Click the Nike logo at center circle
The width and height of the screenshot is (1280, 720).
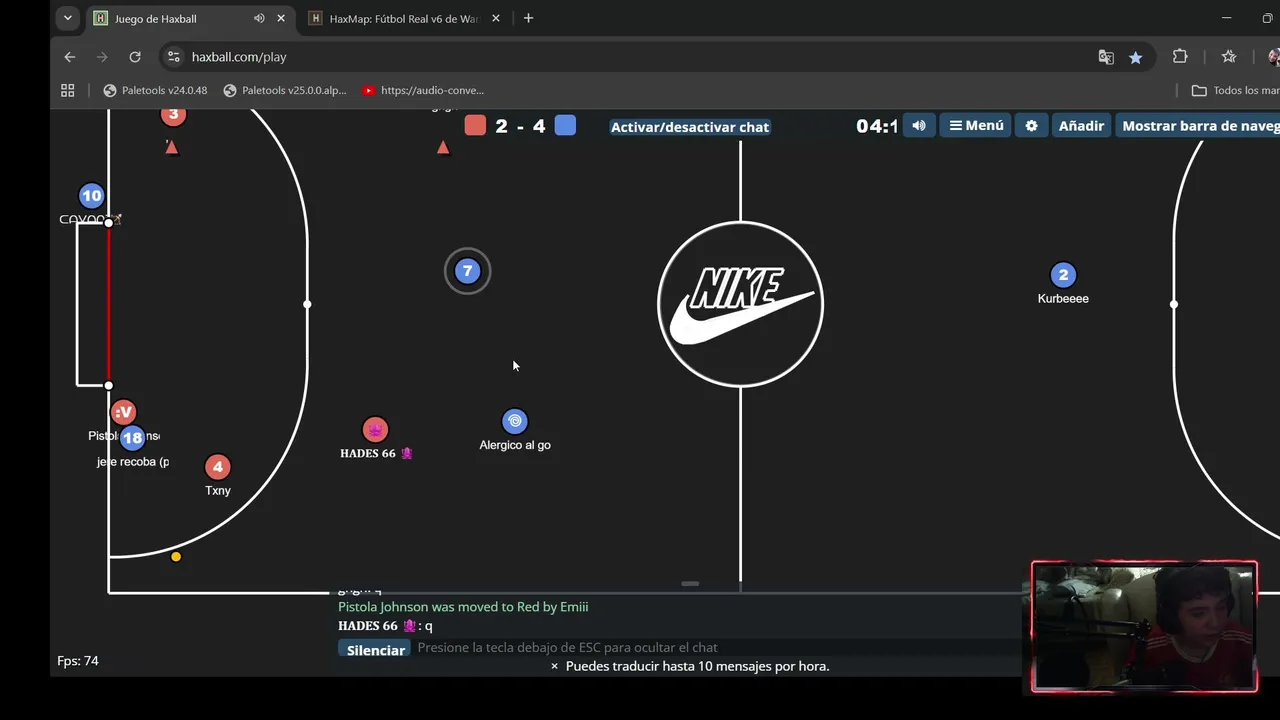pos(740,304)
